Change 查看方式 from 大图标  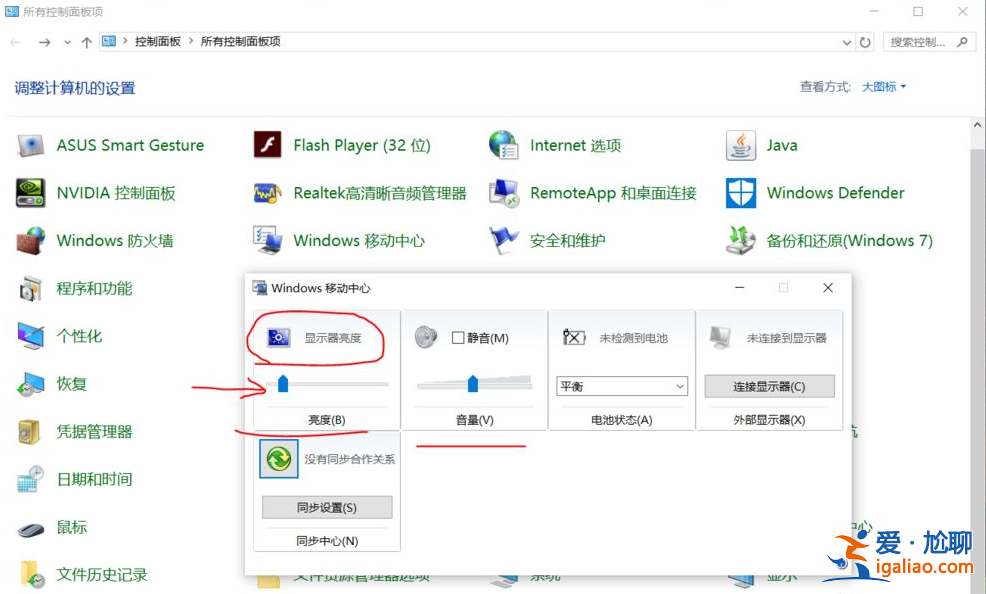[884, 86]
